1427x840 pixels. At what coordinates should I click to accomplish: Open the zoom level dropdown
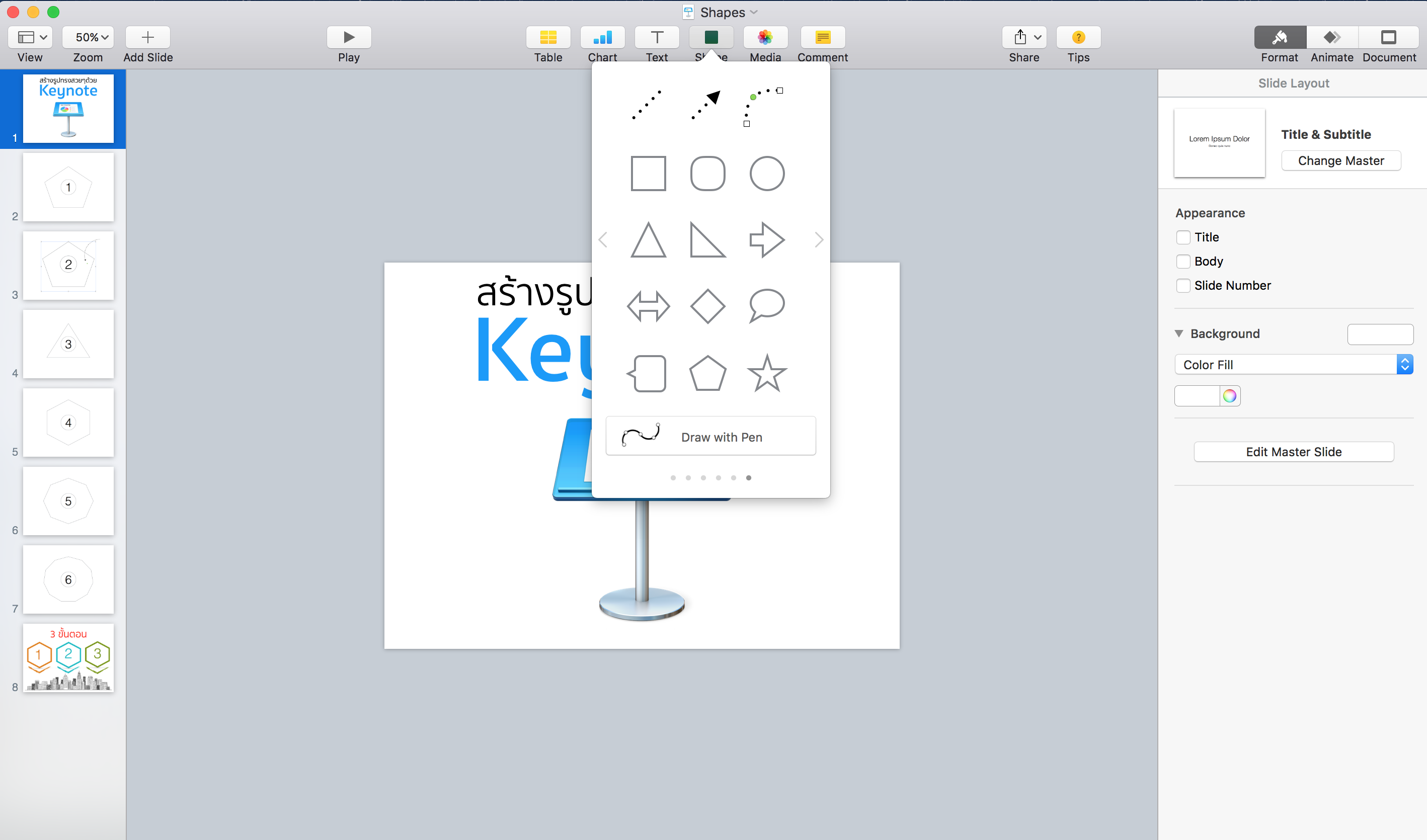coord(88,37)
